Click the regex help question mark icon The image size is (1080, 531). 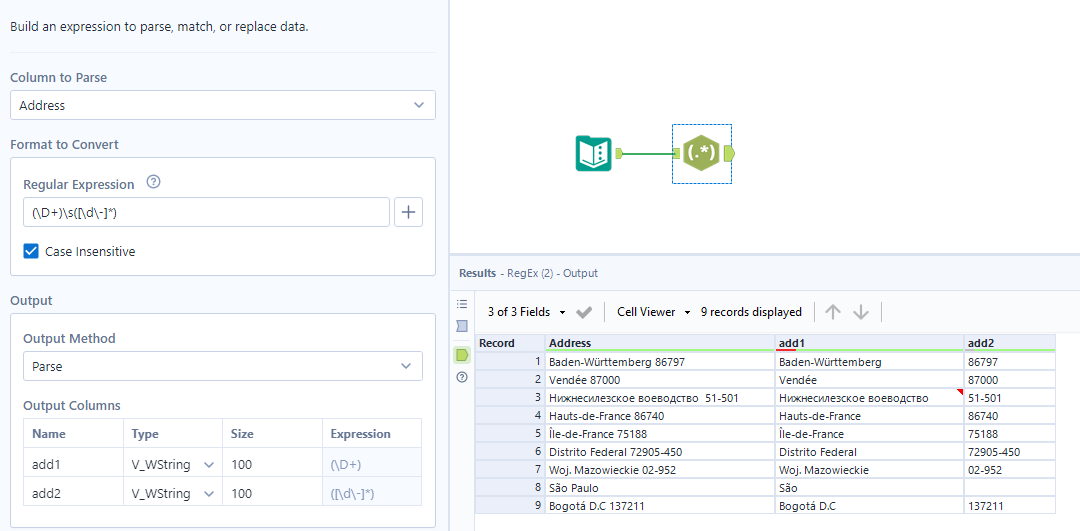pos(153,183)
